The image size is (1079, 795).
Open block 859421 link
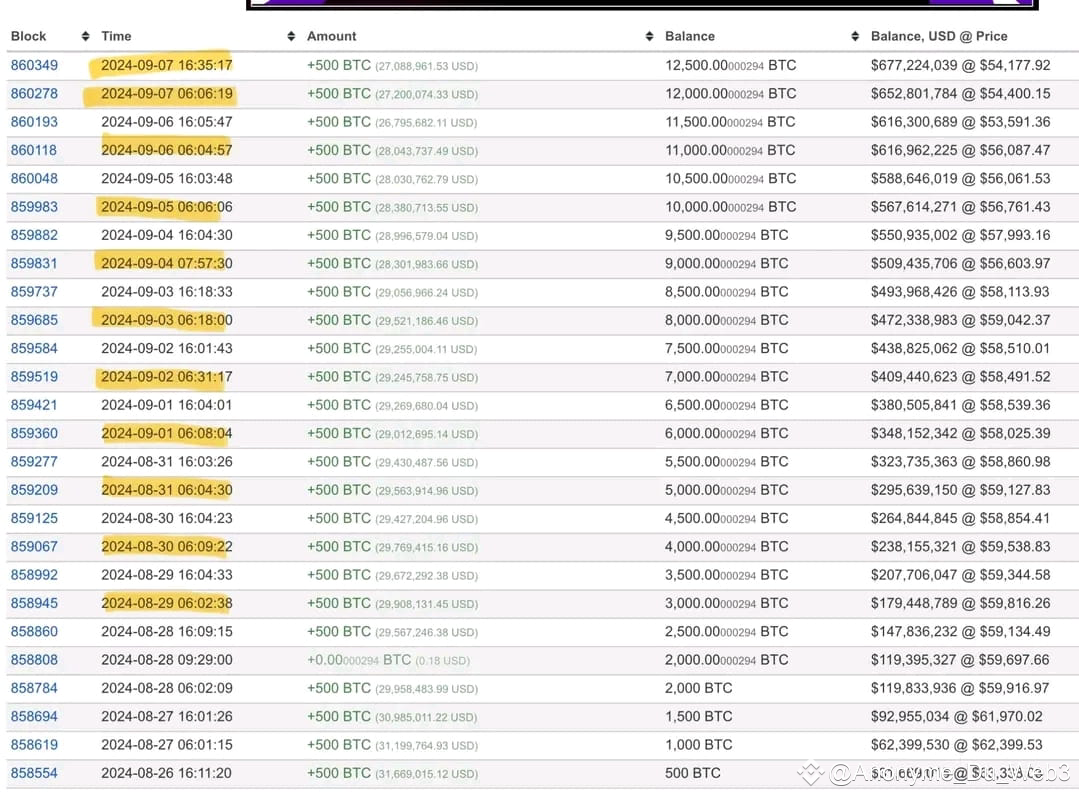click(x=34, y=405)
